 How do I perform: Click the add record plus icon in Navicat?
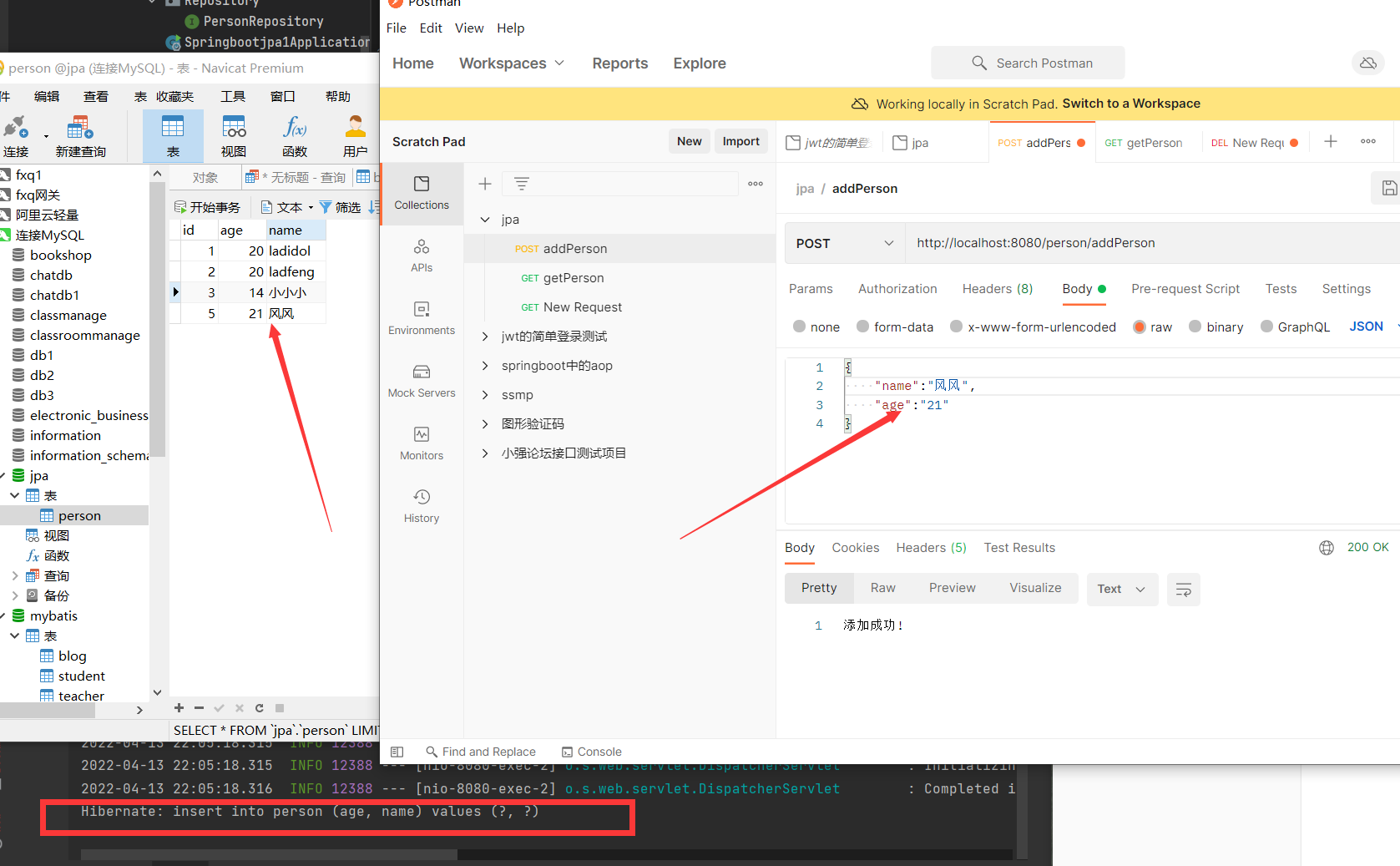tap(179, 707)
